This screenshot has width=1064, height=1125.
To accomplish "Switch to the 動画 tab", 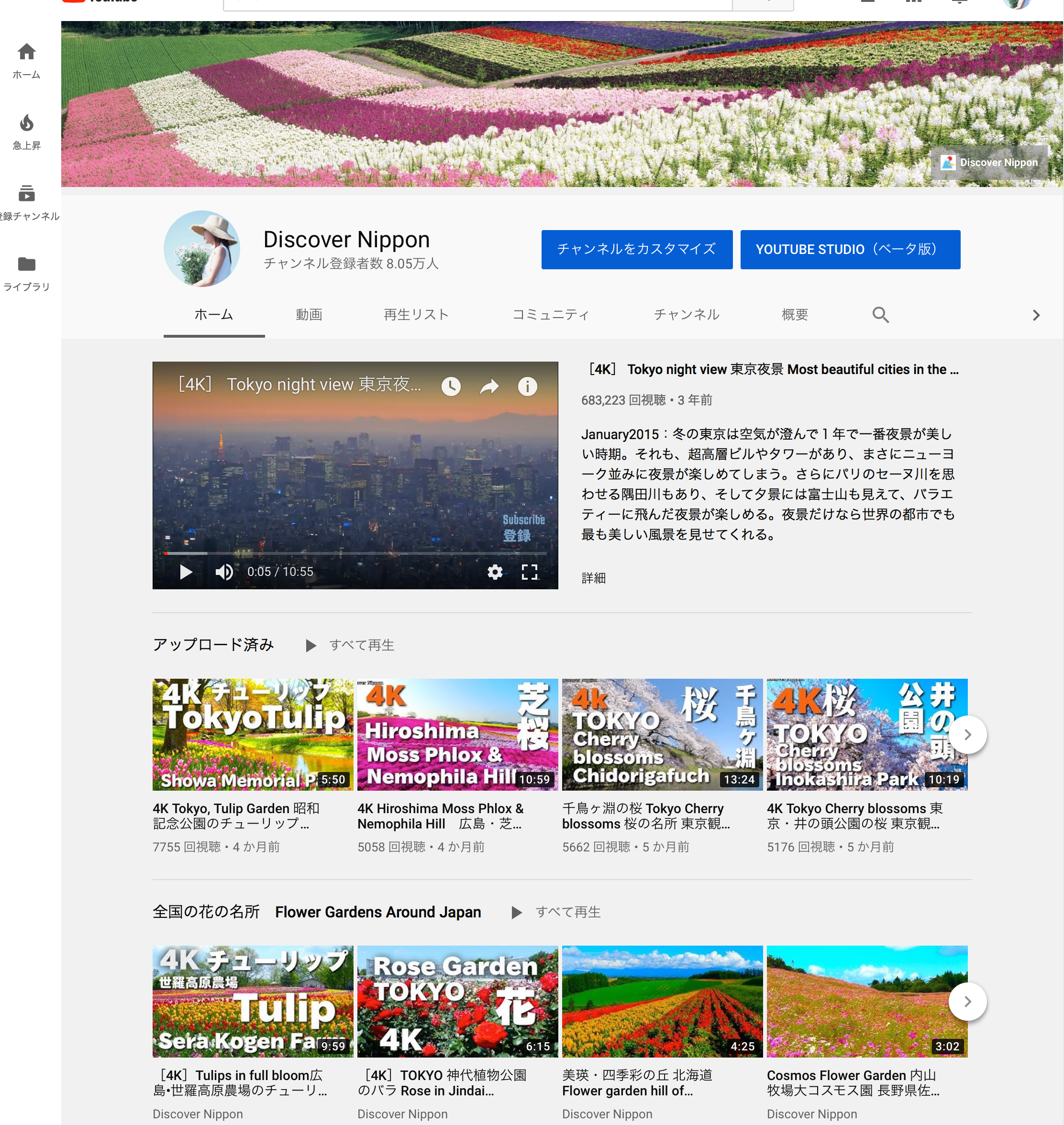I will (309, 315).
